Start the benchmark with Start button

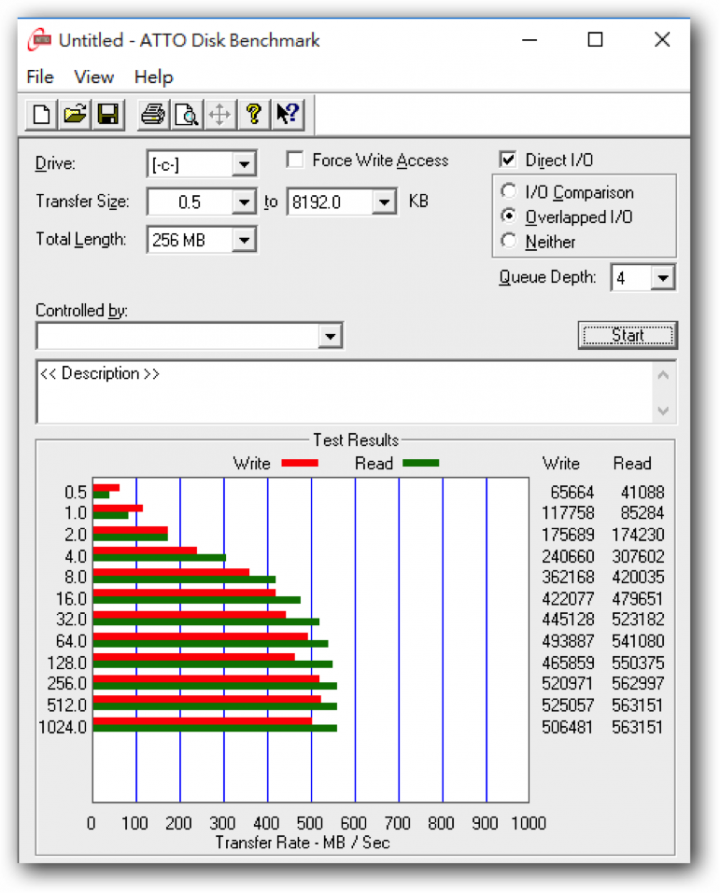pos(628,335)
